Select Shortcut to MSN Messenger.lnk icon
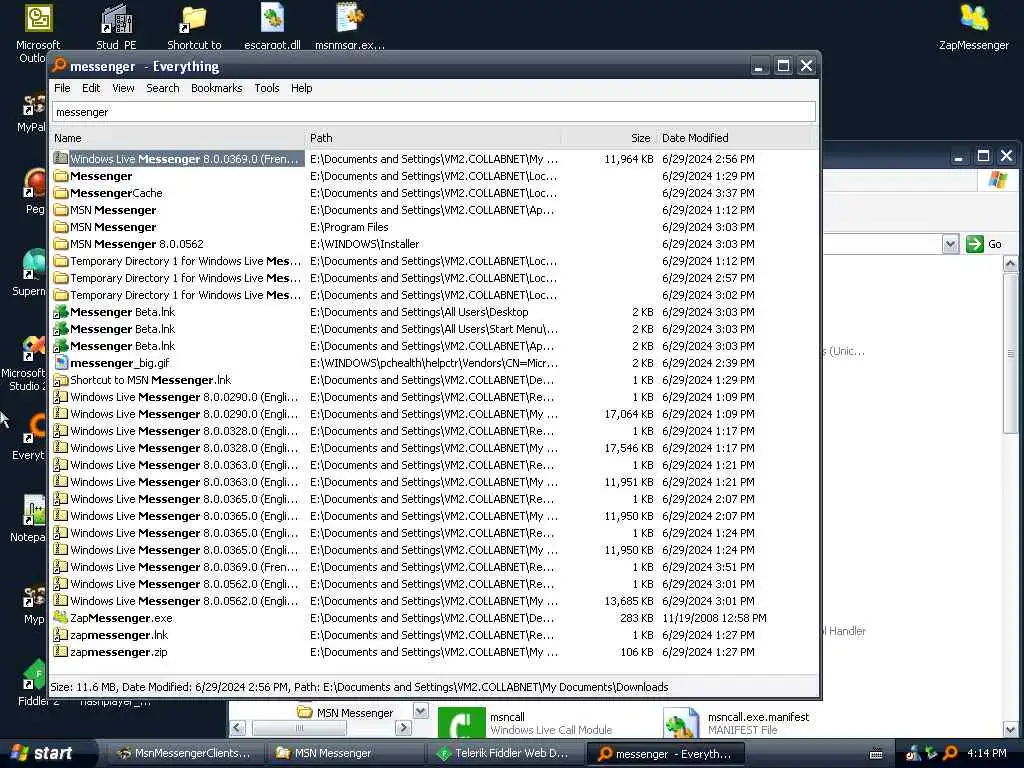 pos(61,379)
